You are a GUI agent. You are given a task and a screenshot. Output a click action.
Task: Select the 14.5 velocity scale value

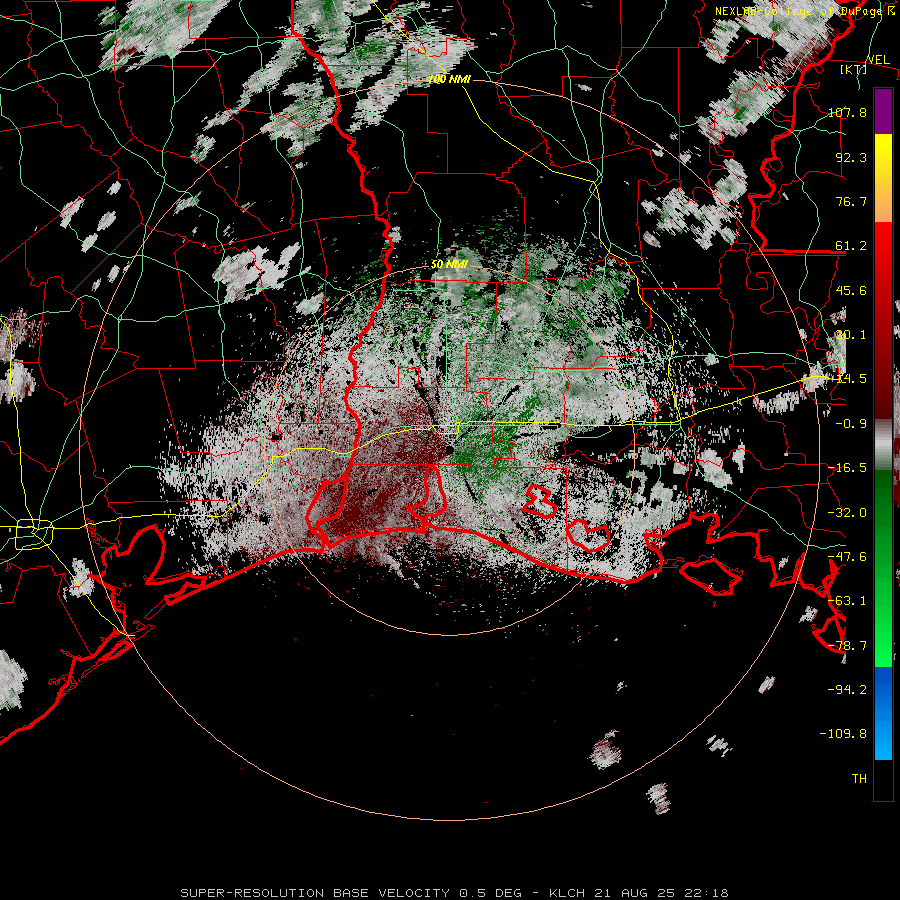click(851, 379)
